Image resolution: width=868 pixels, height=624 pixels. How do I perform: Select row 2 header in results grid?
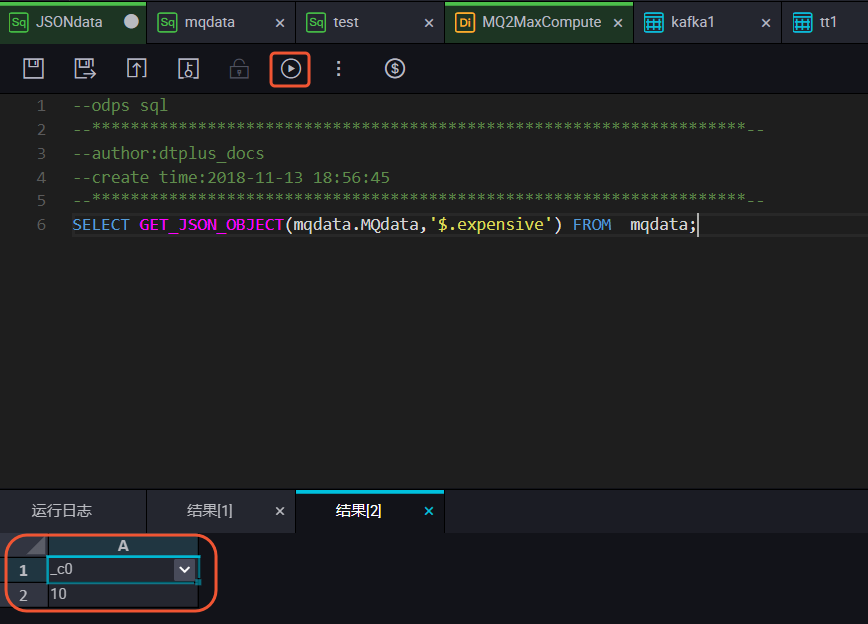23,595
